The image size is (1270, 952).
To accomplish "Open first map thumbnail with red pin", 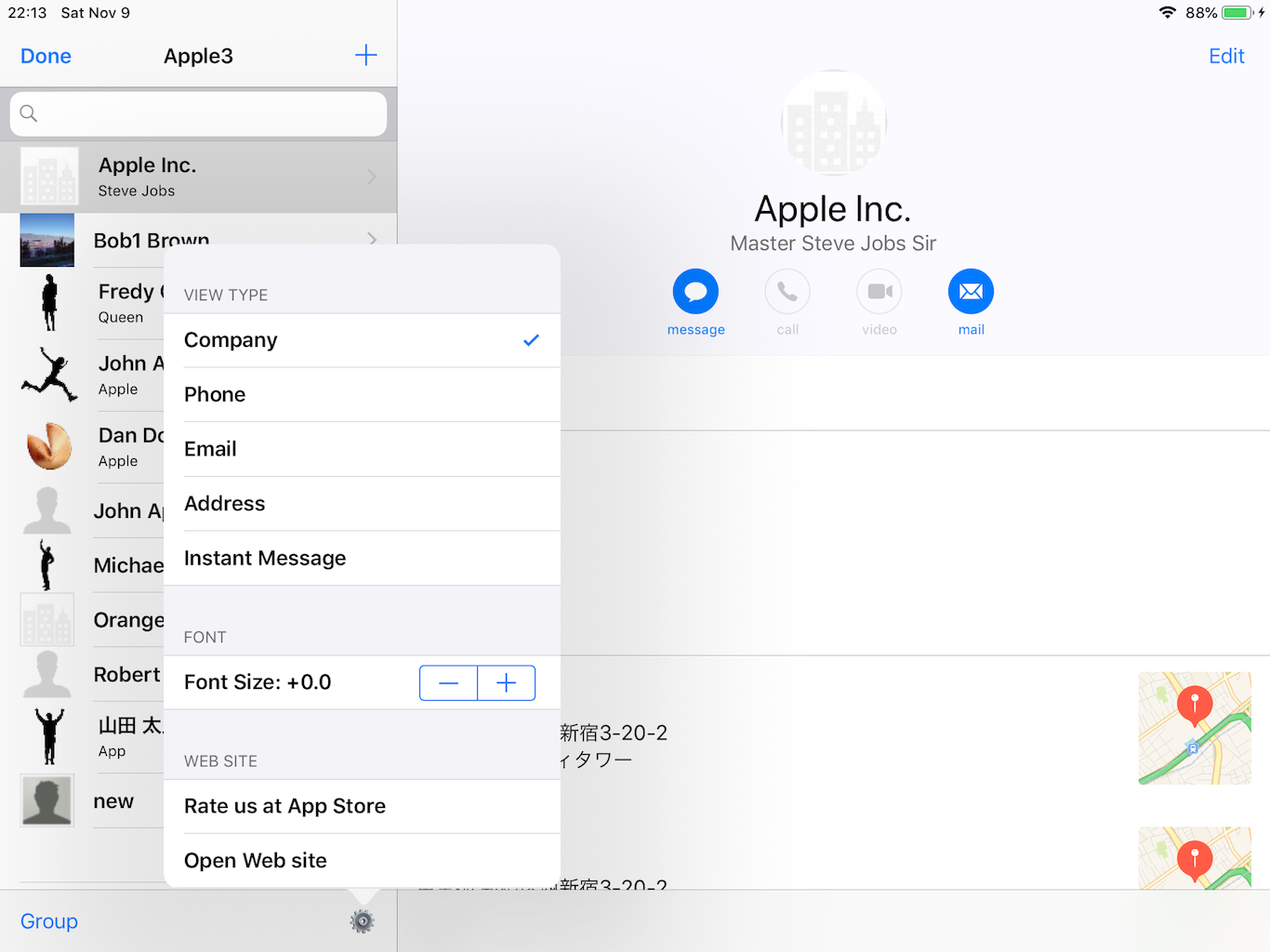I will (x=1195, y=728).
